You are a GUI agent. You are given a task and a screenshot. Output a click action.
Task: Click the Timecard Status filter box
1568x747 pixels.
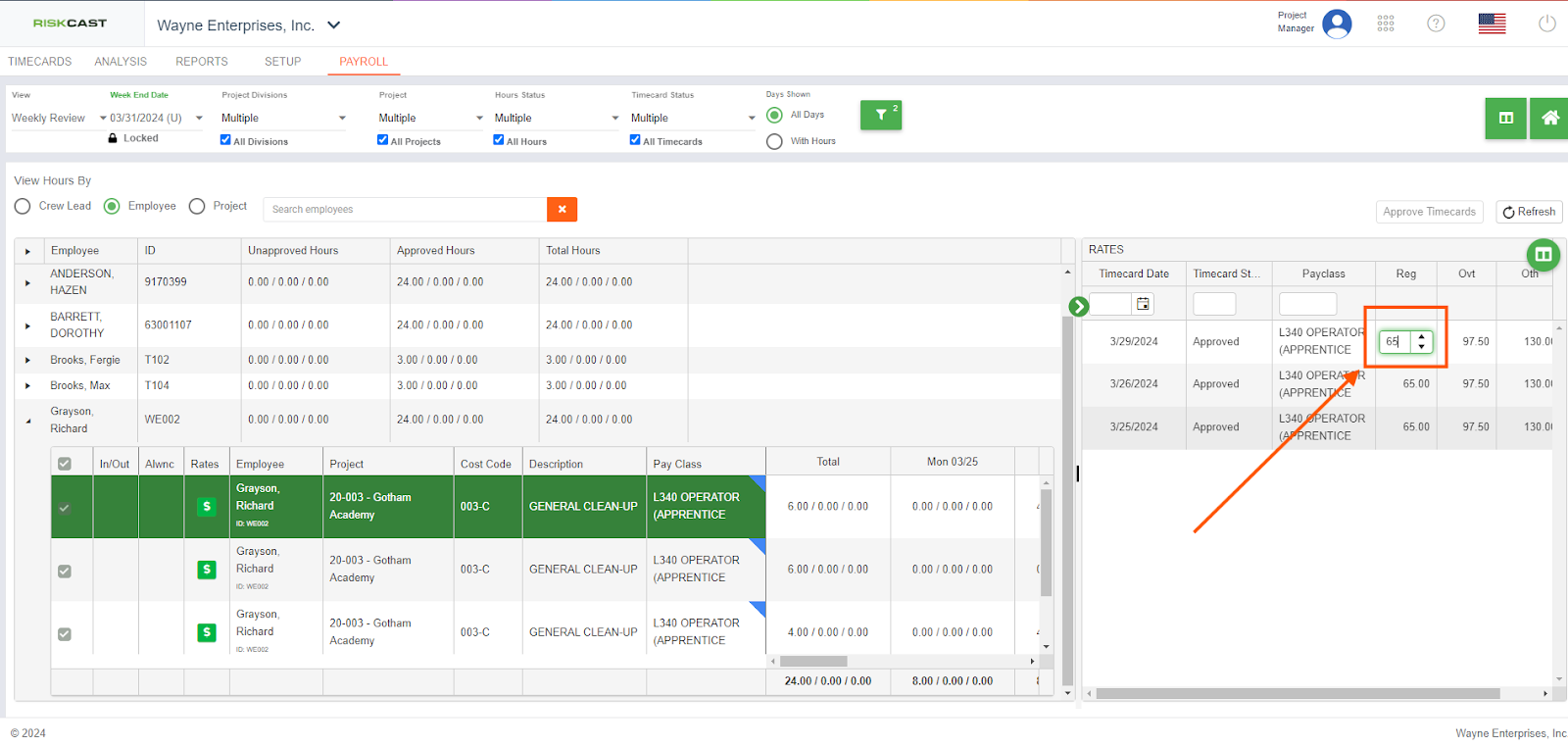click(1214, 304)
